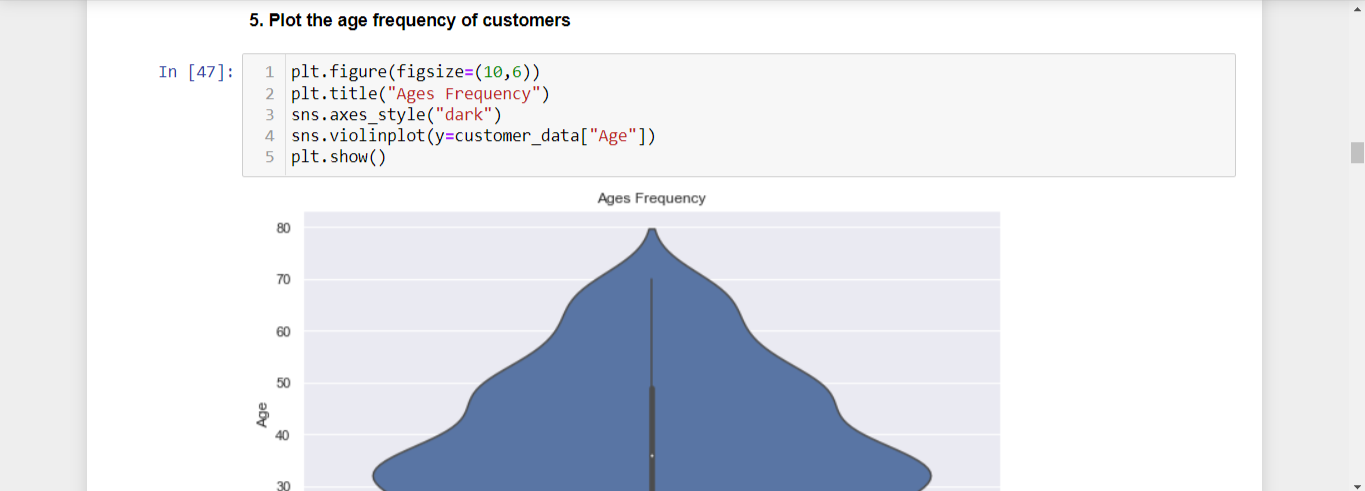This screenshot has width=1365, height=491.
Task: Click the y-axis tick label 80
Action: tap(284, 228)
